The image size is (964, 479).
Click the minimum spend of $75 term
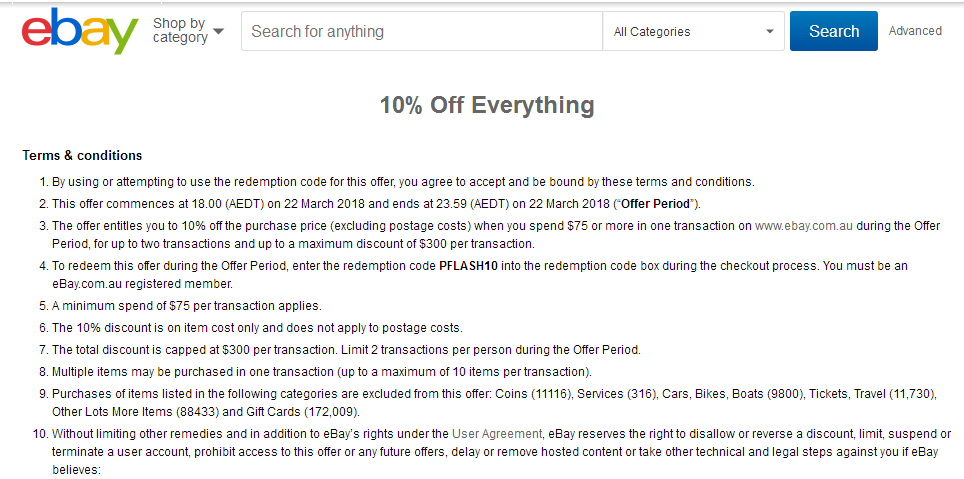(x=187, y=306)
